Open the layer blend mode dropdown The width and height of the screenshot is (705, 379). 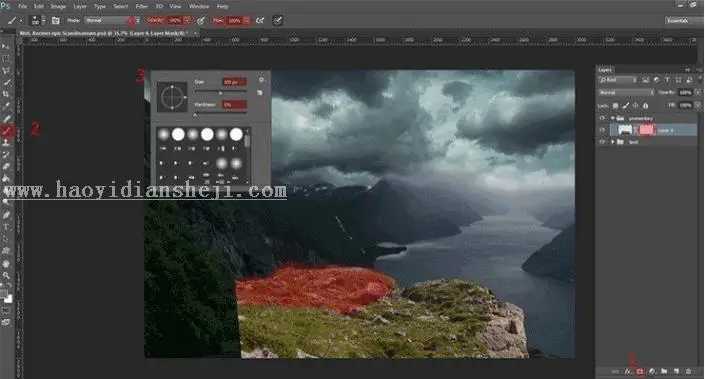(626, 93)
